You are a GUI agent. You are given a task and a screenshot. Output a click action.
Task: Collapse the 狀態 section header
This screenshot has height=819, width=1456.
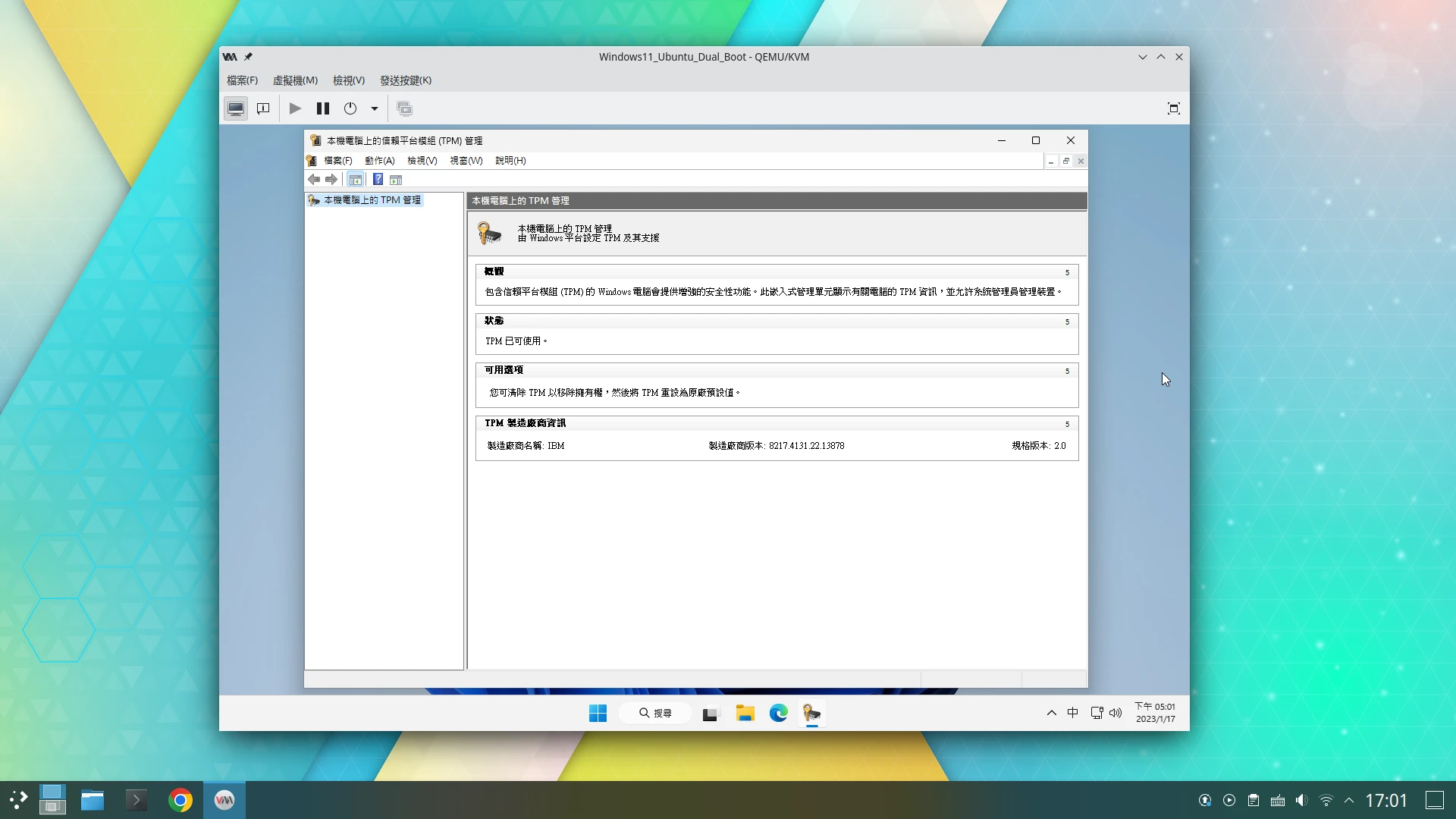1067,322
